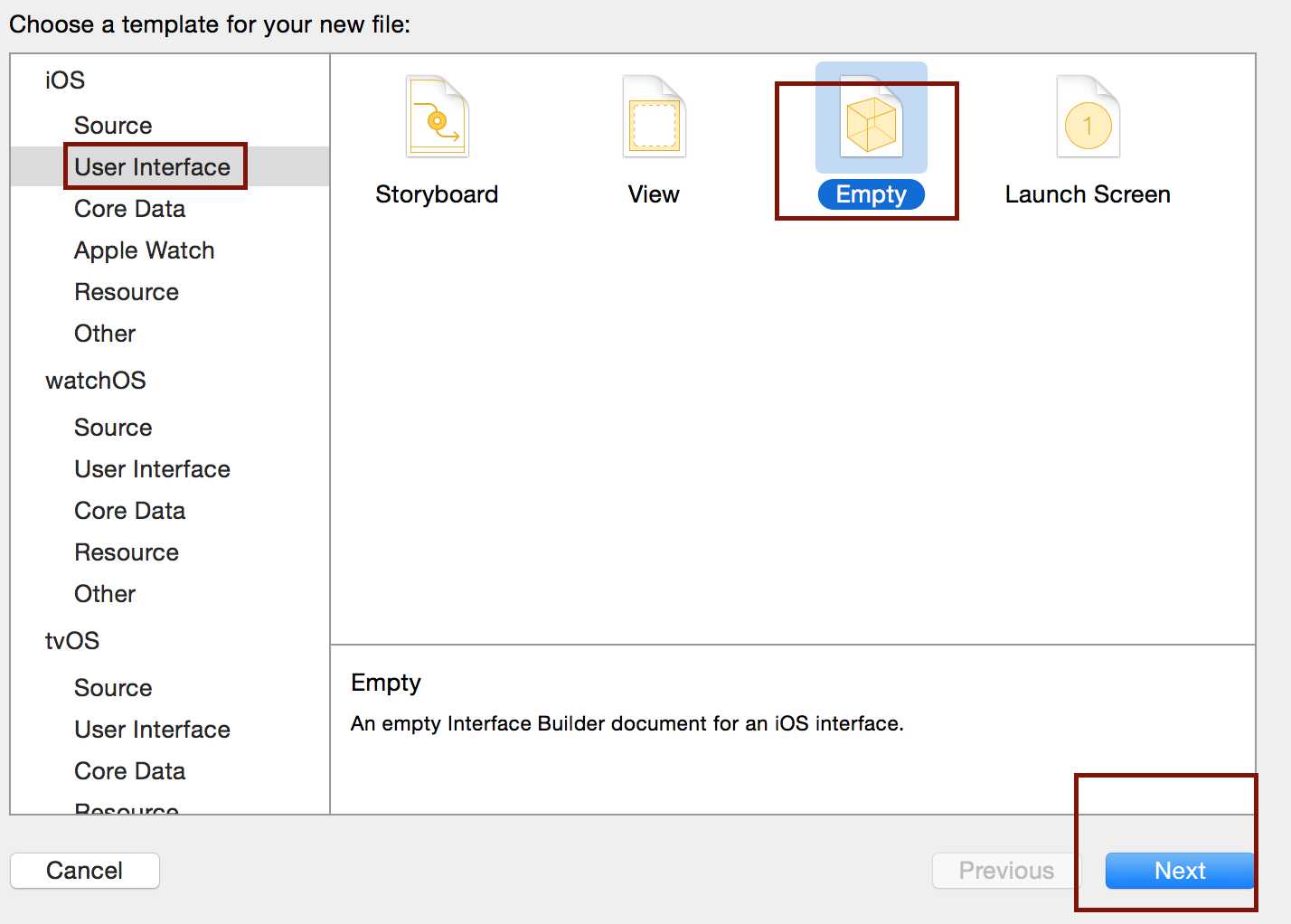Click the Cancel button
The image size is (1291, 924).
(x=85, y=871)
